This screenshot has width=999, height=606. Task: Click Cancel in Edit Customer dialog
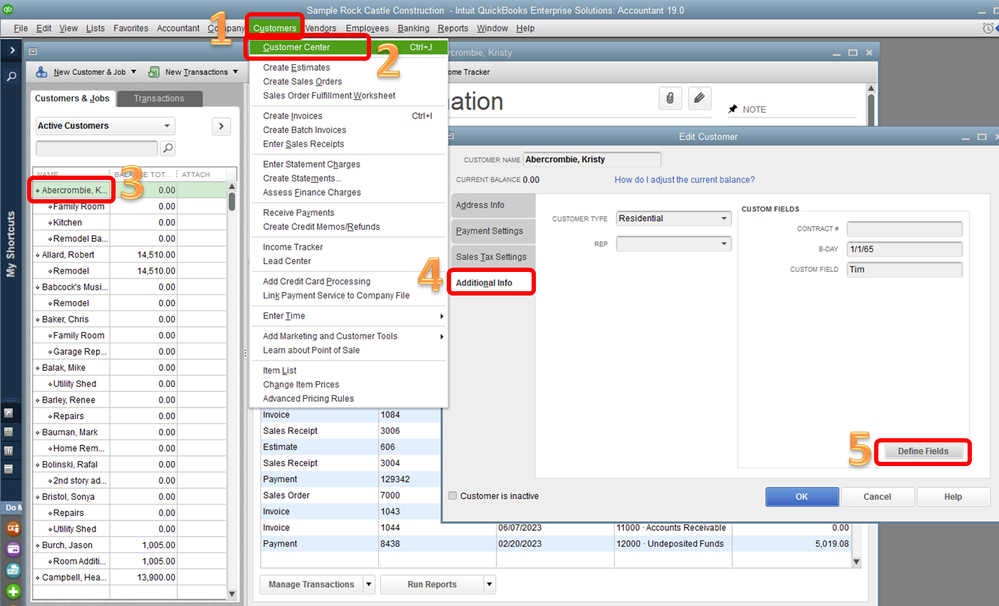click(x=877, y=496)
